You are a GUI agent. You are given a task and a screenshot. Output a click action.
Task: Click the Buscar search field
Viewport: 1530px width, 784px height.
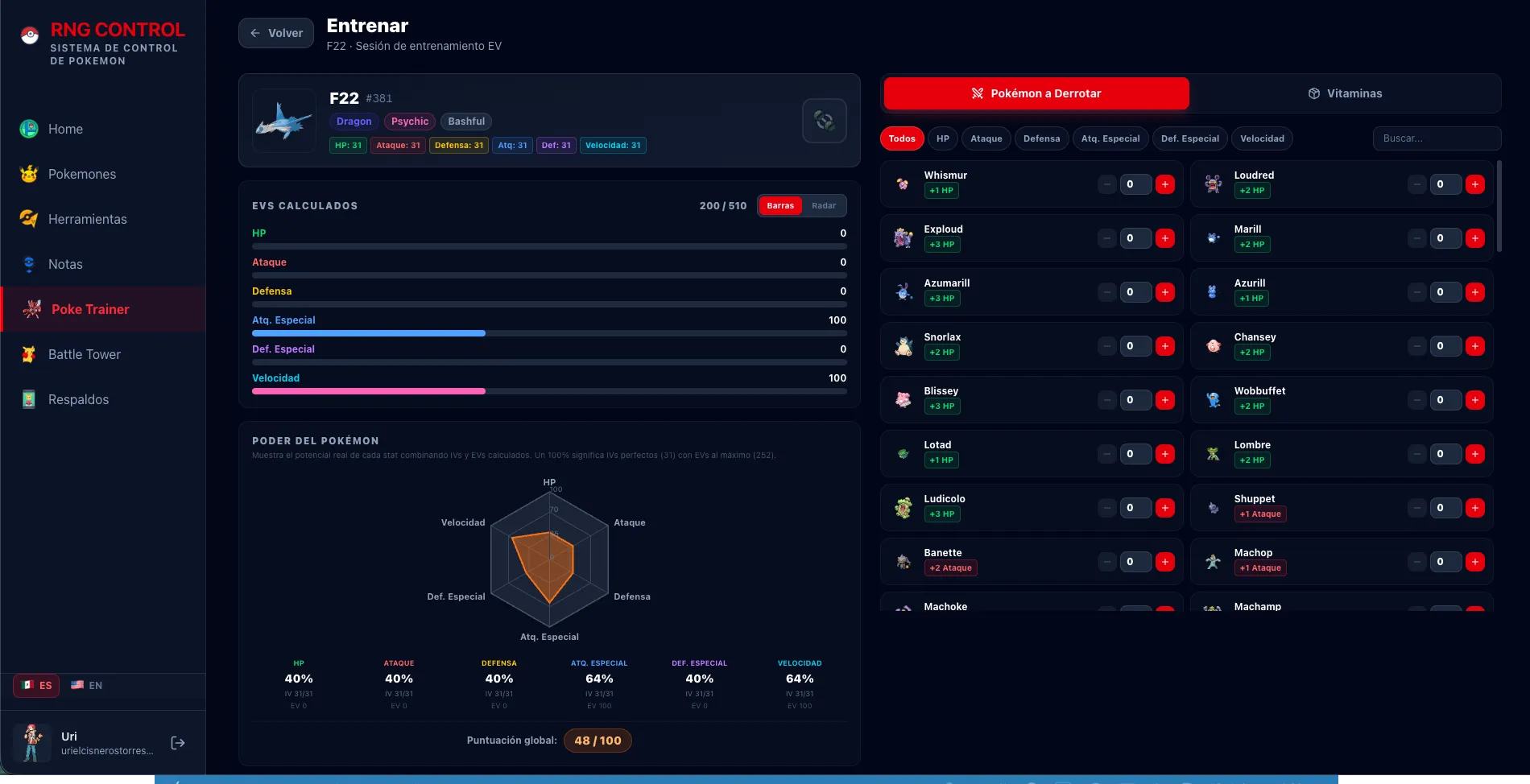(x=1437, y=138)
